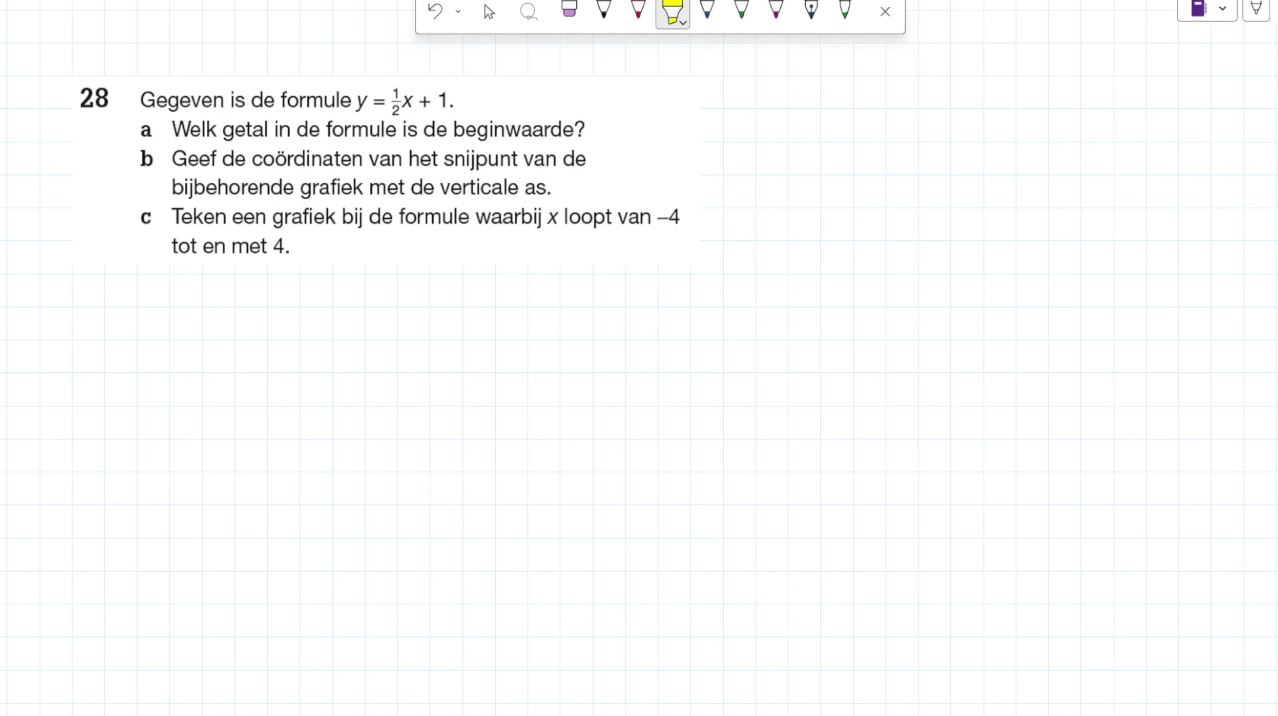Image resolution: width=1278 pixels, height=716 pixels.
Task: Open the undo options dropdown arrow
Action: click(x=458, y=12)
